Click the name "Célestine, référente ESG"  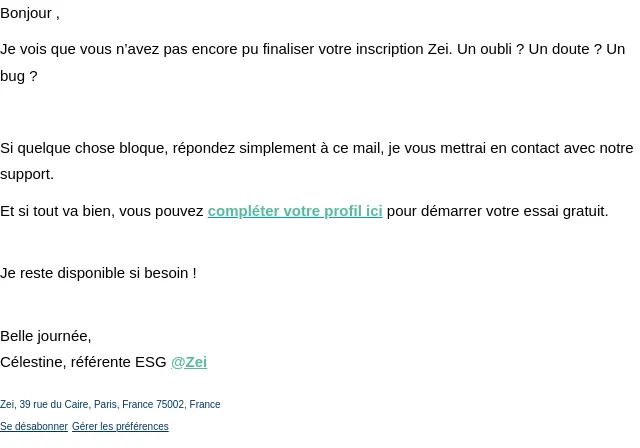click(83, 362)
